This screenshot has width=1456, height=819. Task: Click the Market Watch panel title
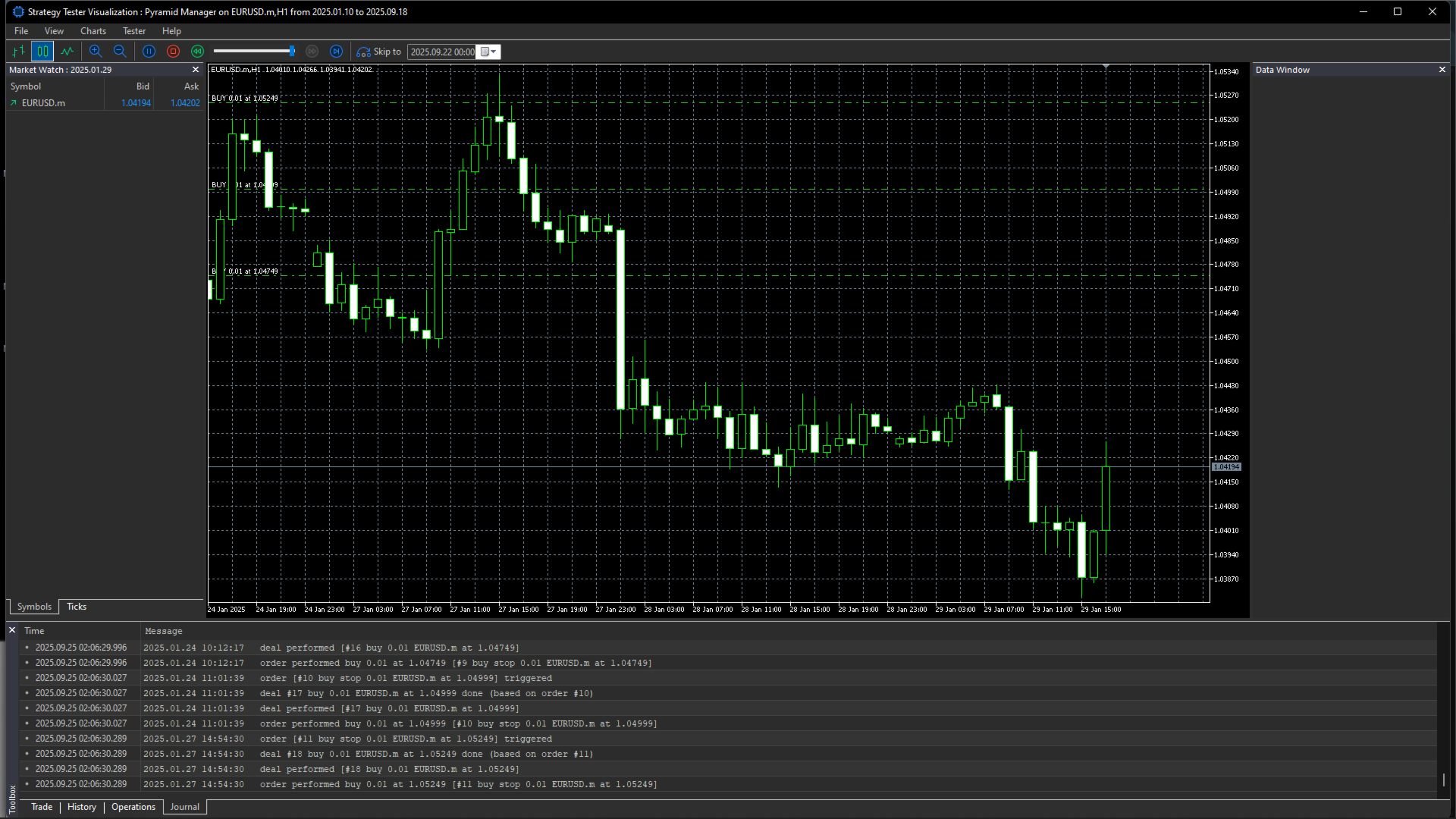[x=60, y=70]
